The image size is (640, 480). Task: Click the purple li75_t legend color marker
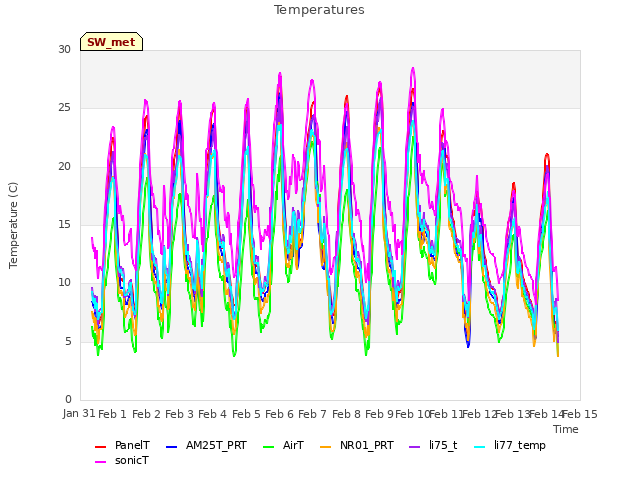pyautogui.click(x=414, y=447)
